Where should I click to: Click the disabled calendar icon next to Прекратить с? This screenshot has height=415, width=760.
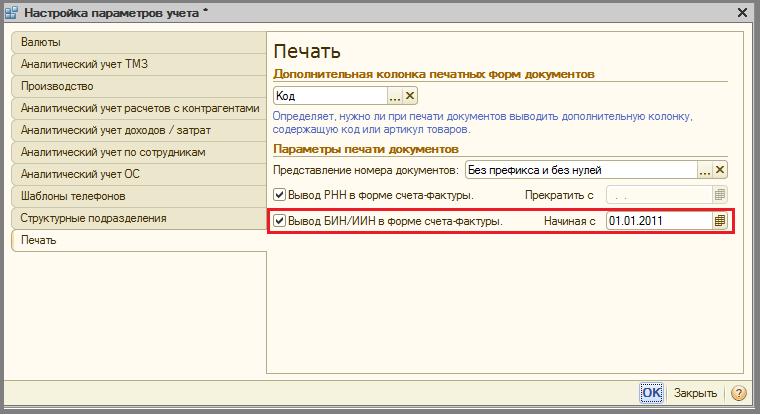(719, 195)
